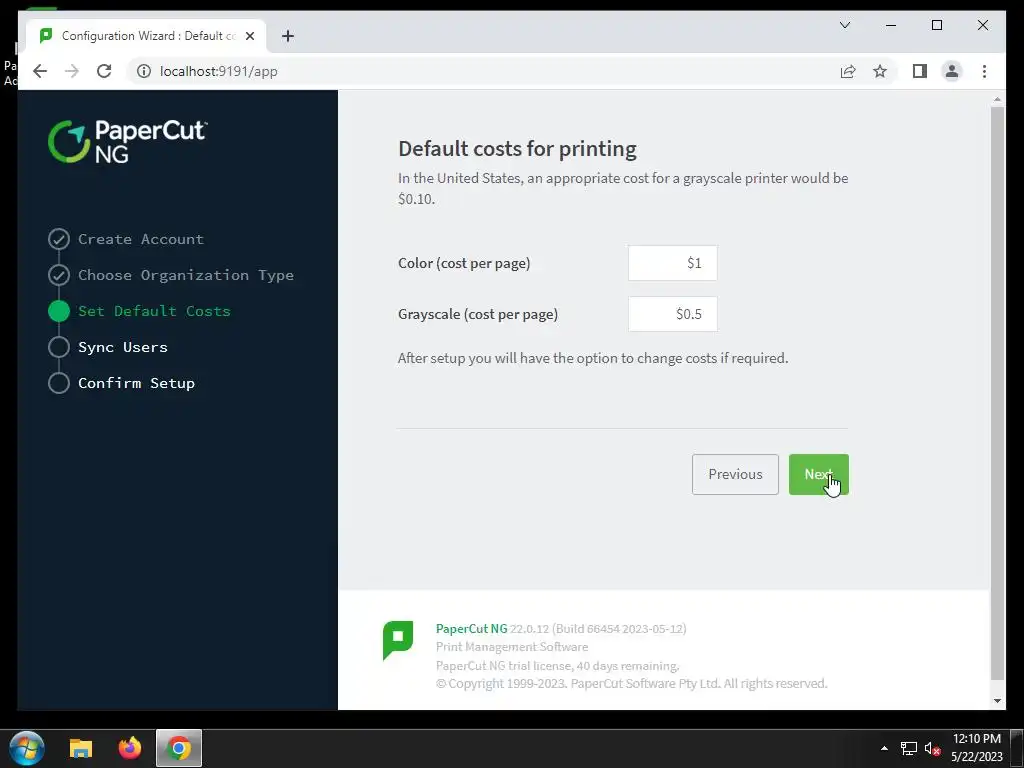
Task: Open the tab search chevron
Action: [844, 25]
